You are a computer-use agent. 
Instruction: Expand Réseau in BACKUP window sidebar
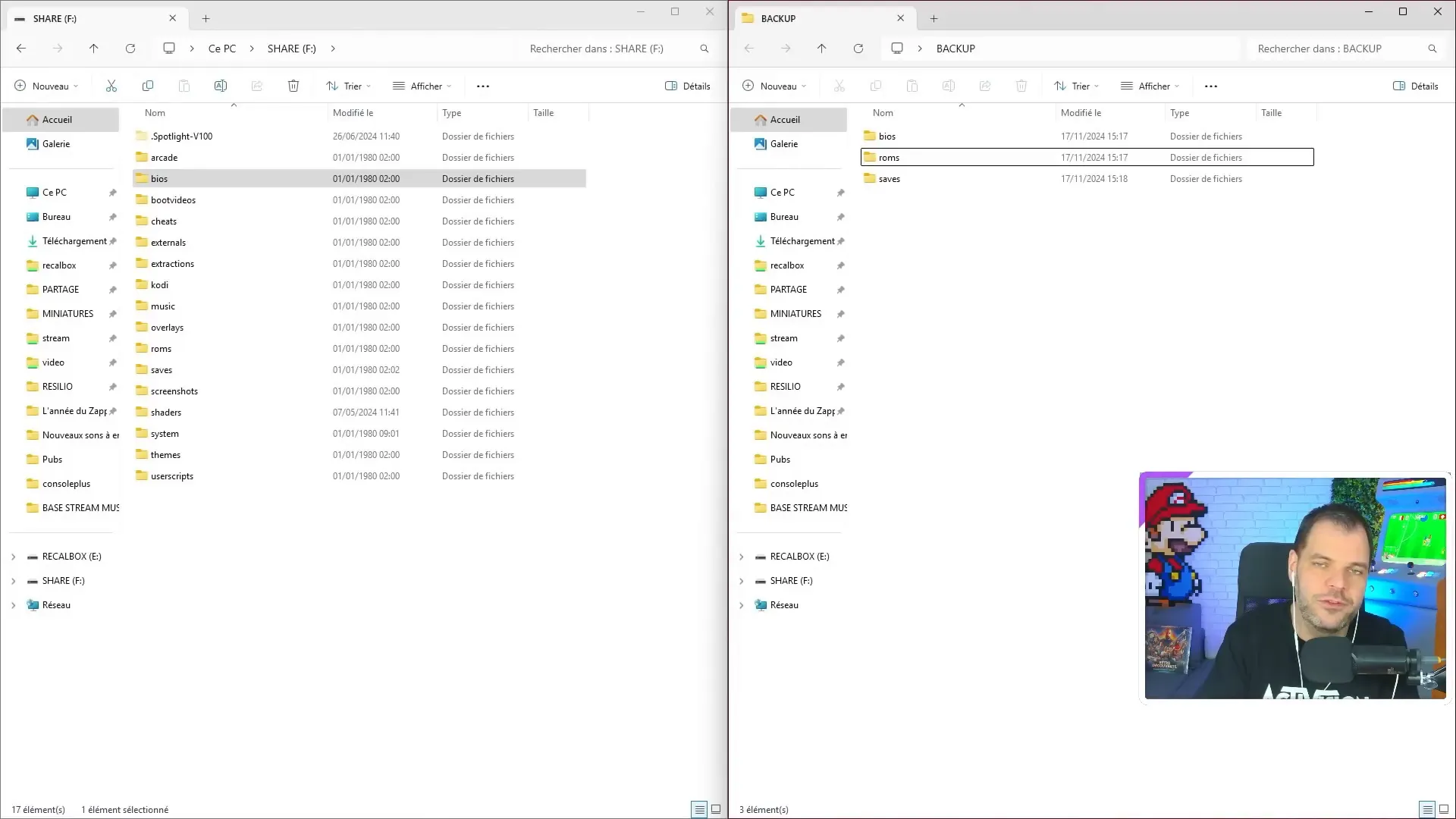tap(741, 605)
